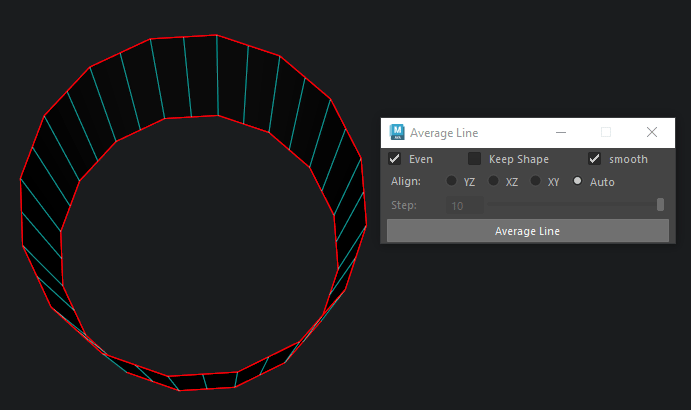Click the Maya icon in the title bar
This screenshot has height=410, width=691.
pos(397,132)
